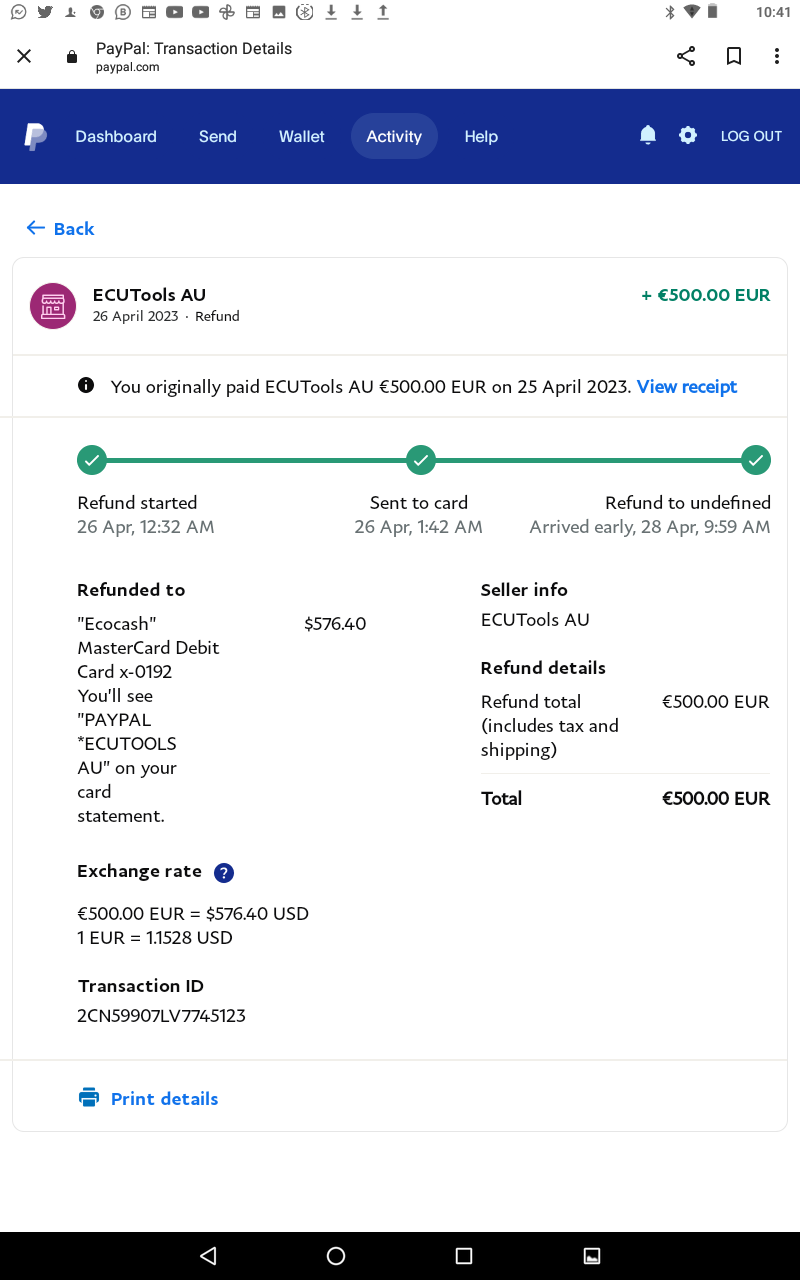Click the notification bell icon
800x1280 pixels.
pos(647,134)
